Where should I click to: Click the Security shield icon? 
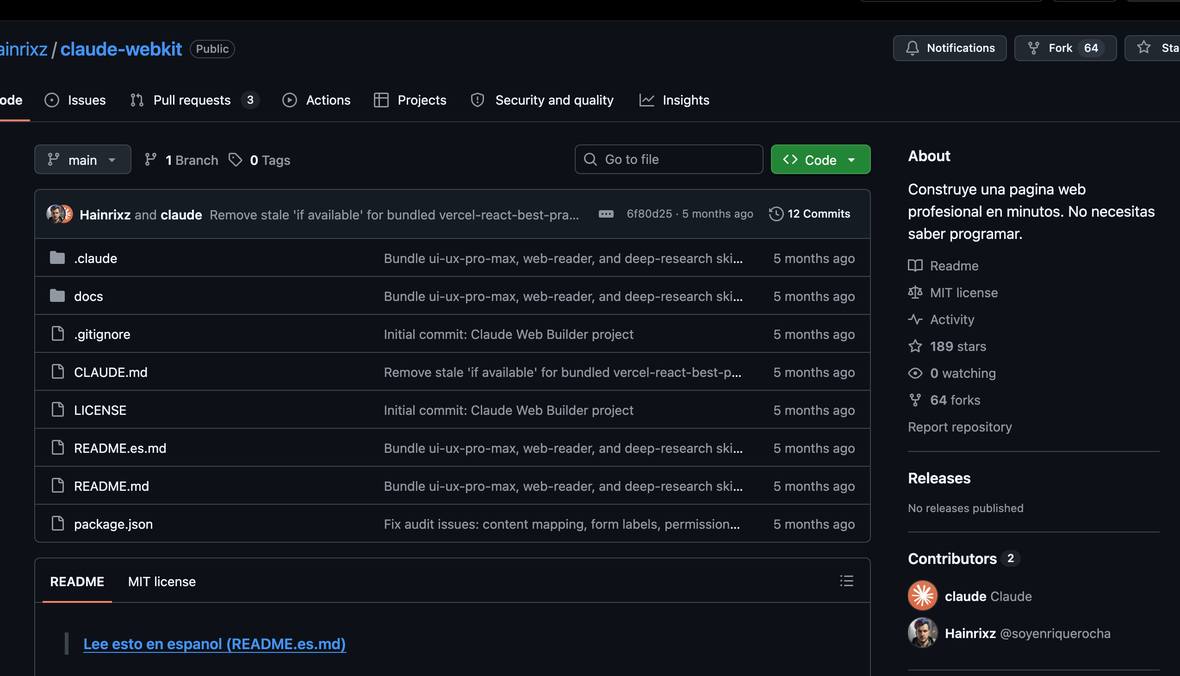pyautogui.click(x=478, y=100)
